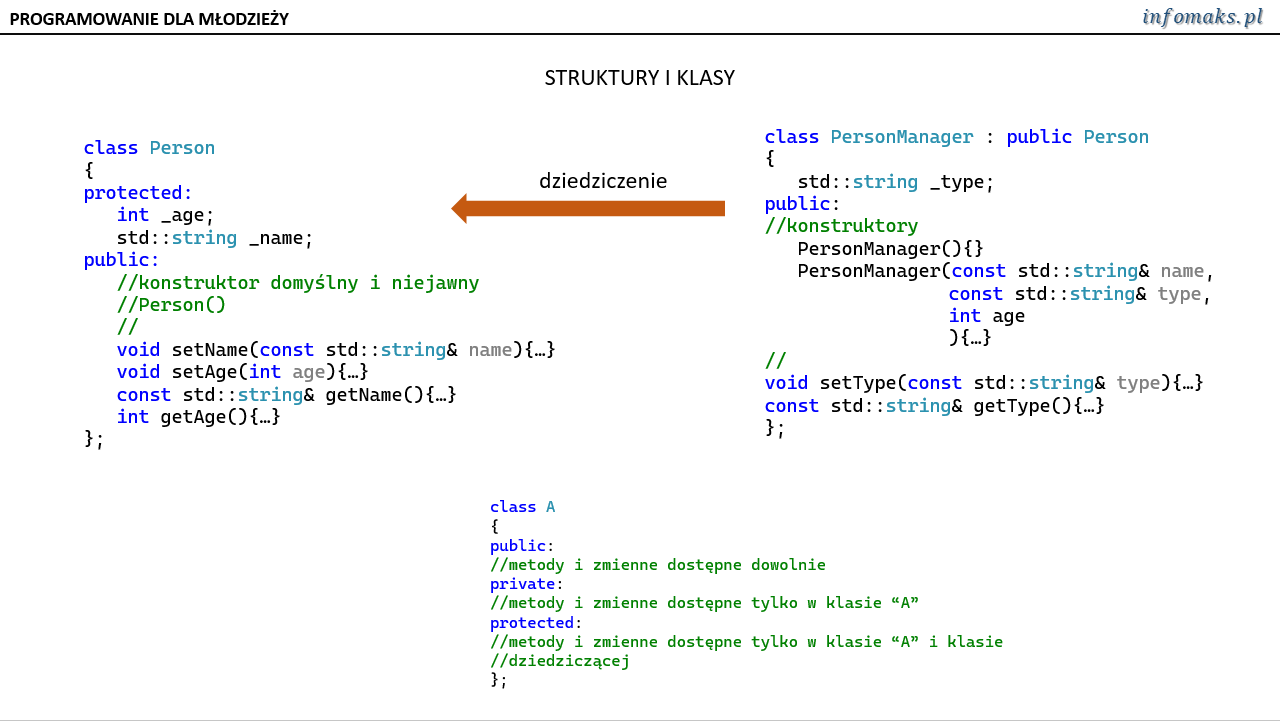Click comment ending 'tylko w klasie “A”'

(x=705, y=603)
